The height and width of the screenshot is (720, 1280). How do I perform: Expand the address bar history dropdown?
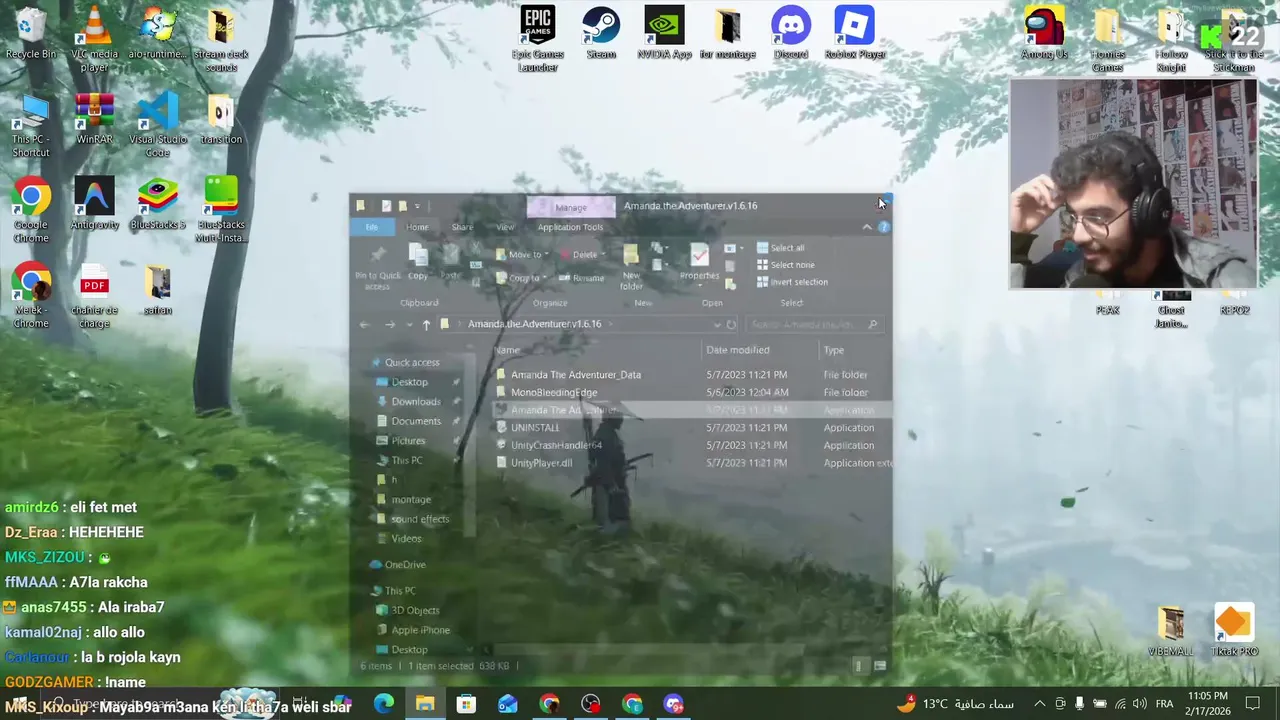point(716,324)
